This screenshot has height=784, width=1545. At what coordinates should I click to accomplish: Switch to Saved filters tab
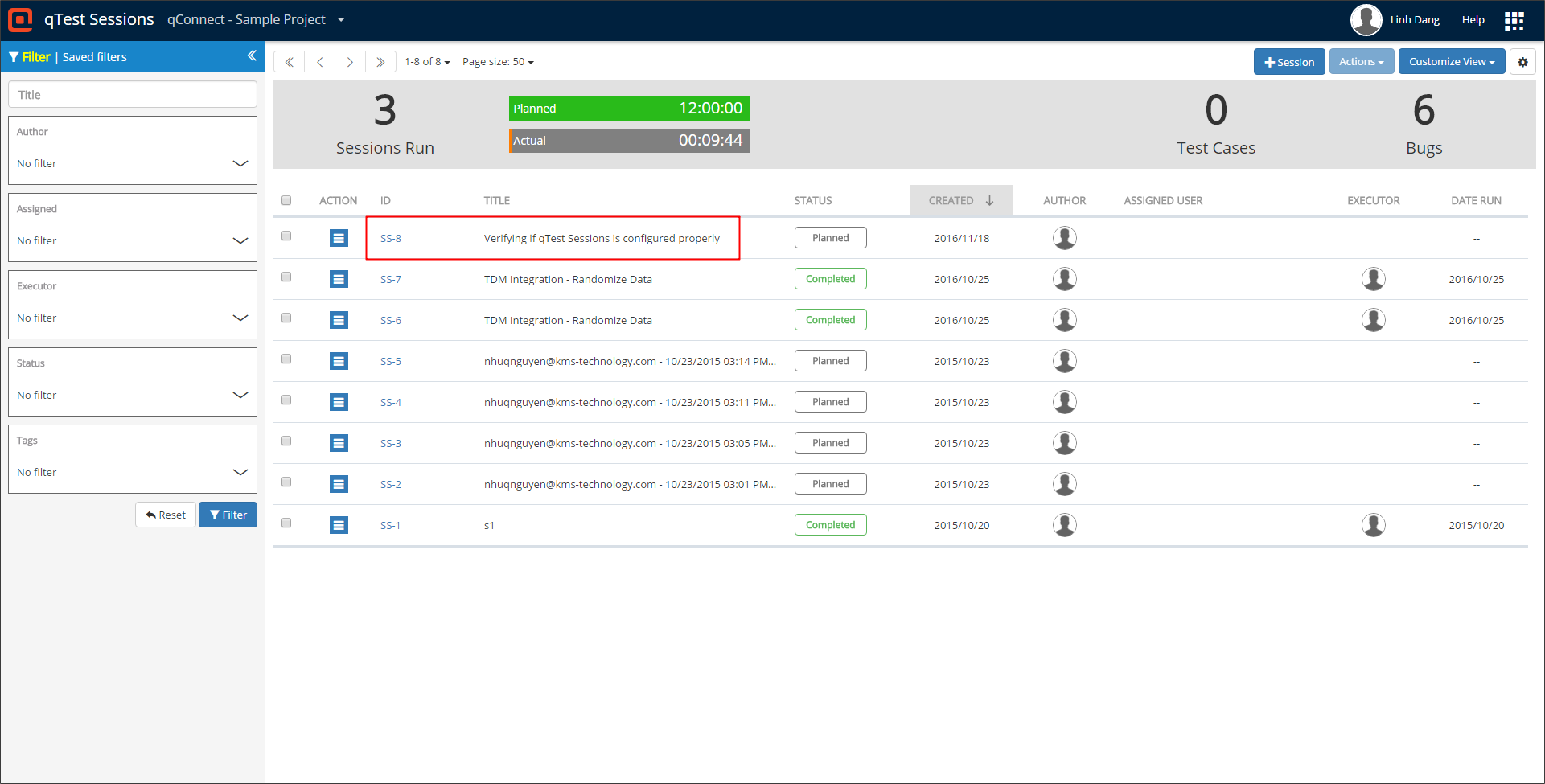tap(95, 57)
